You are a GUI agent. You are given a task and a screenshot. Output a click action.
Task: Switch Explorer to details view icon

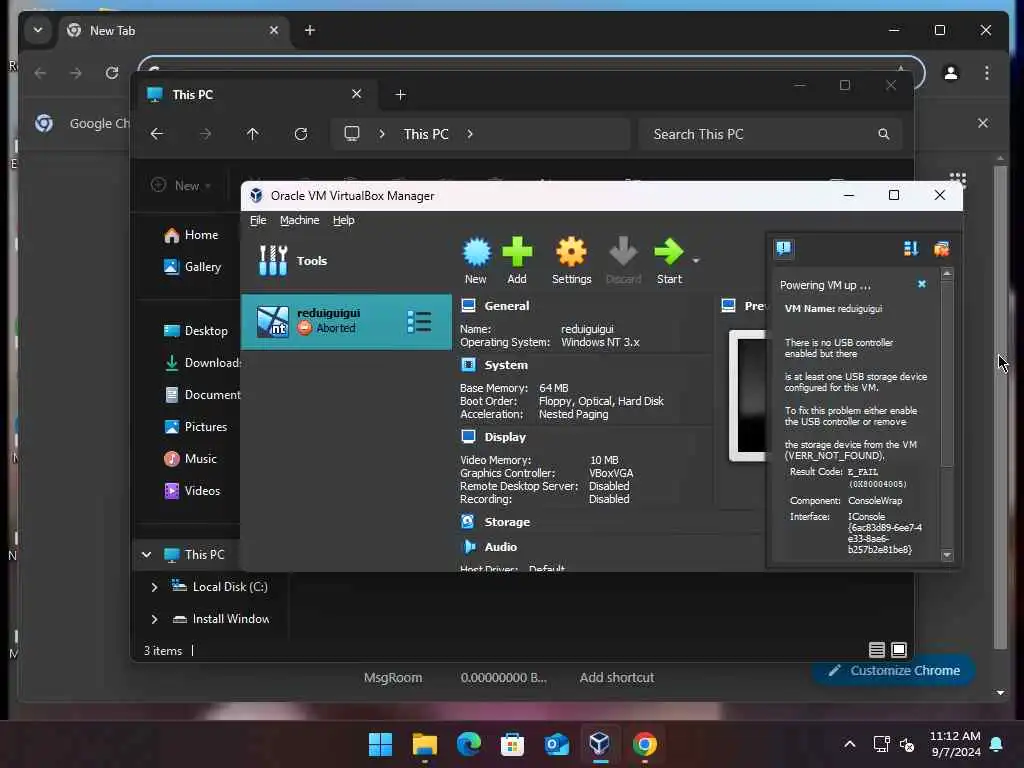point(876,650)
